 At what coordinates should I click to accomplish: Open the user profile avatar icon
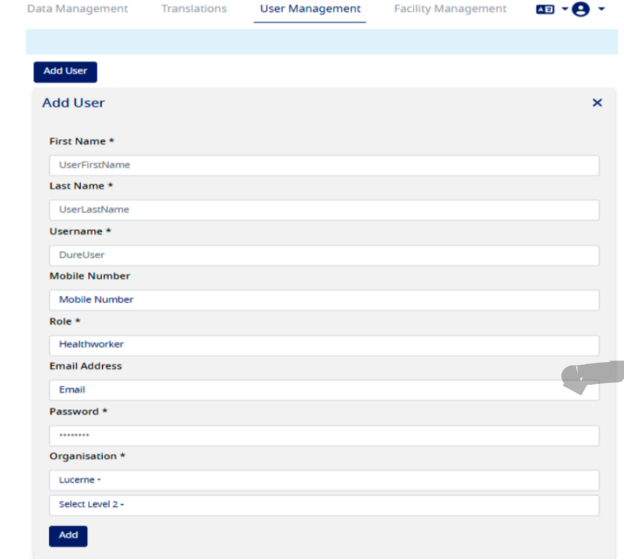tap(581, 9)
